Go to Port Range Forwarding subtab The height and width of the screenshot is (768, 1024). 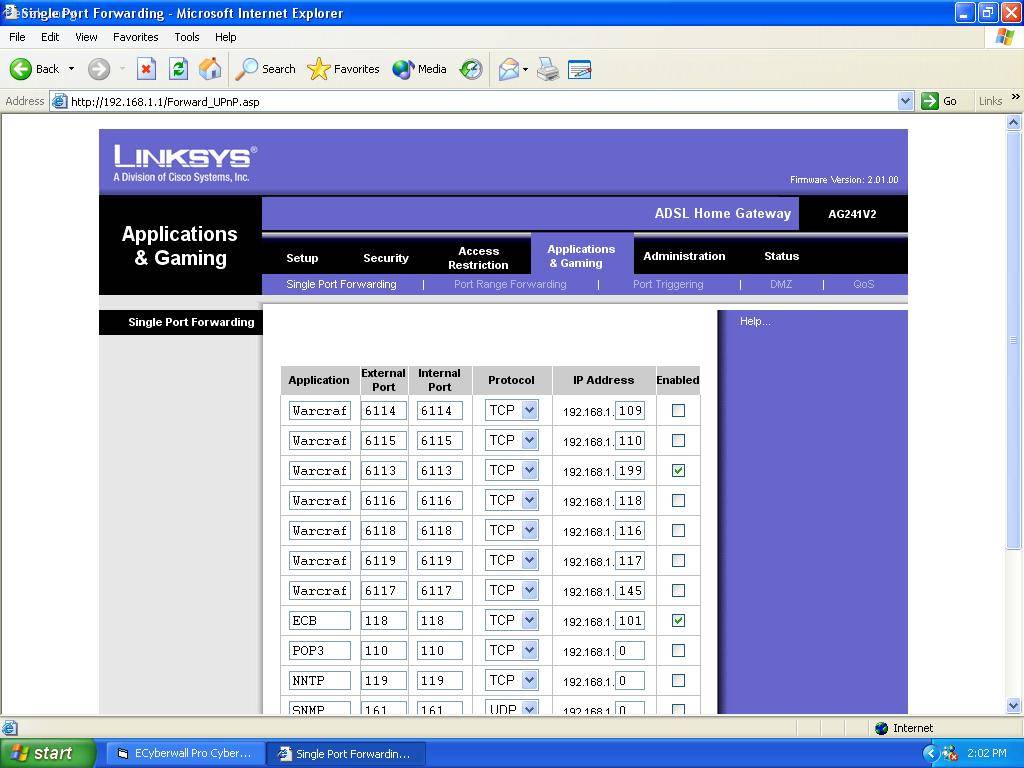[510, 284]
